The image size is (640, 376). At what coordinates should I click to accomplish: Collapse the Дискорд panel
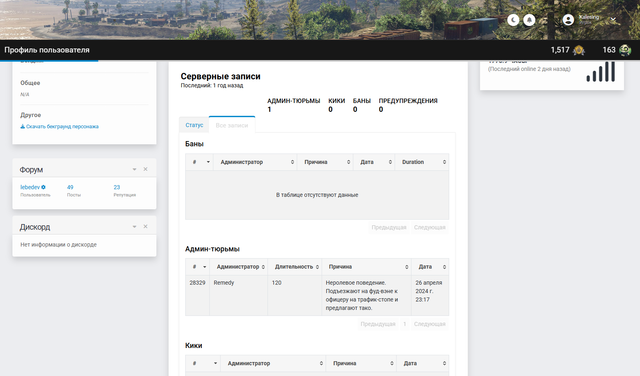(x=134, y=227)
